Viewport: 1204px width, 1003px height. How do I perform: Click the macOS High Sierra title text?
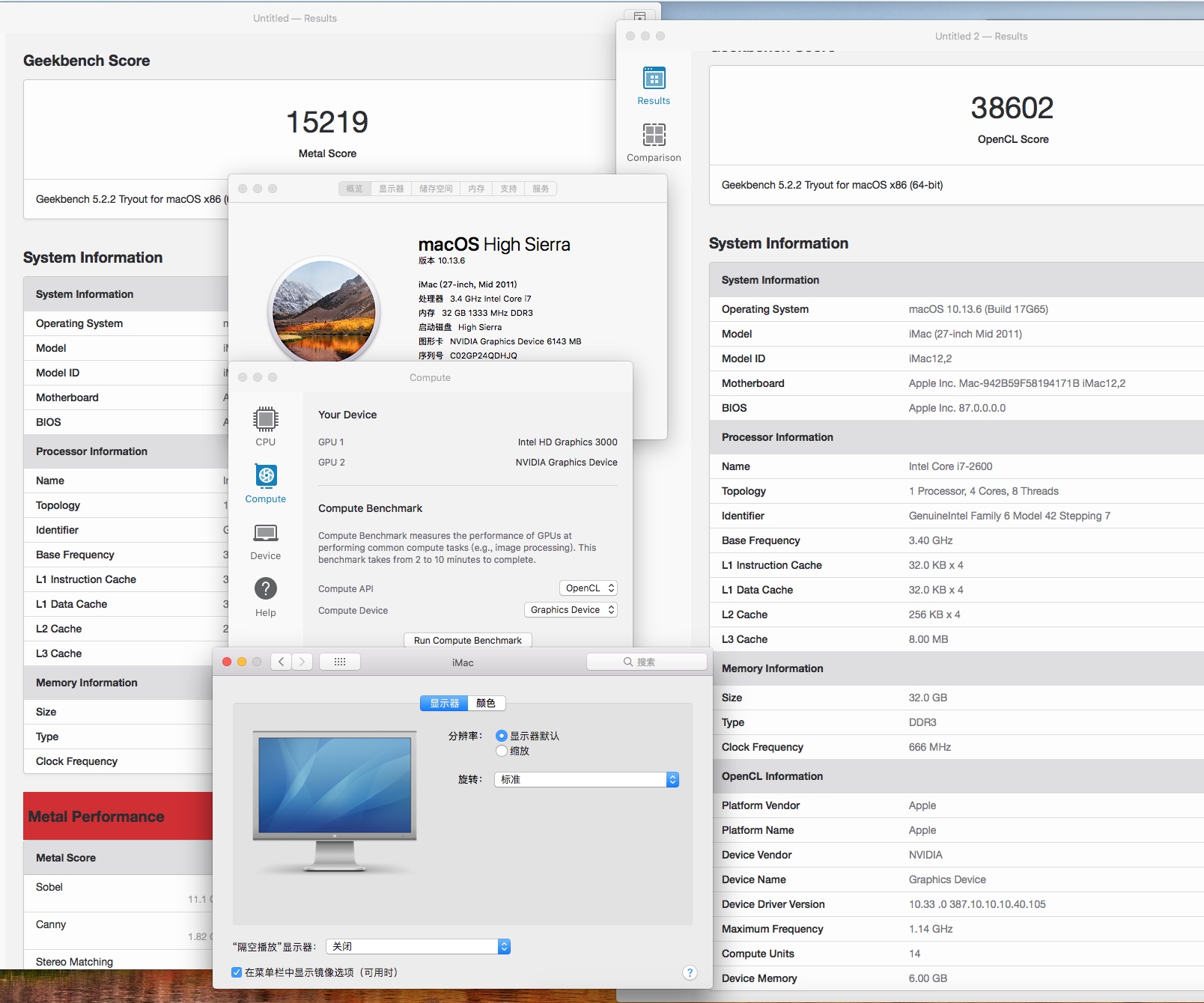(494, 245)
